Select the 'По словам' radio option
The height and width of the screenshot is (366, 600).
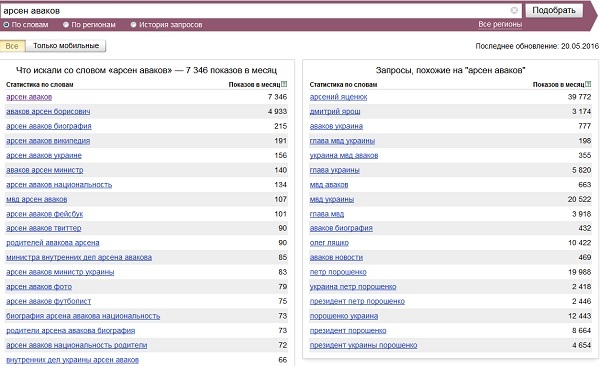[x=6, y=25]
